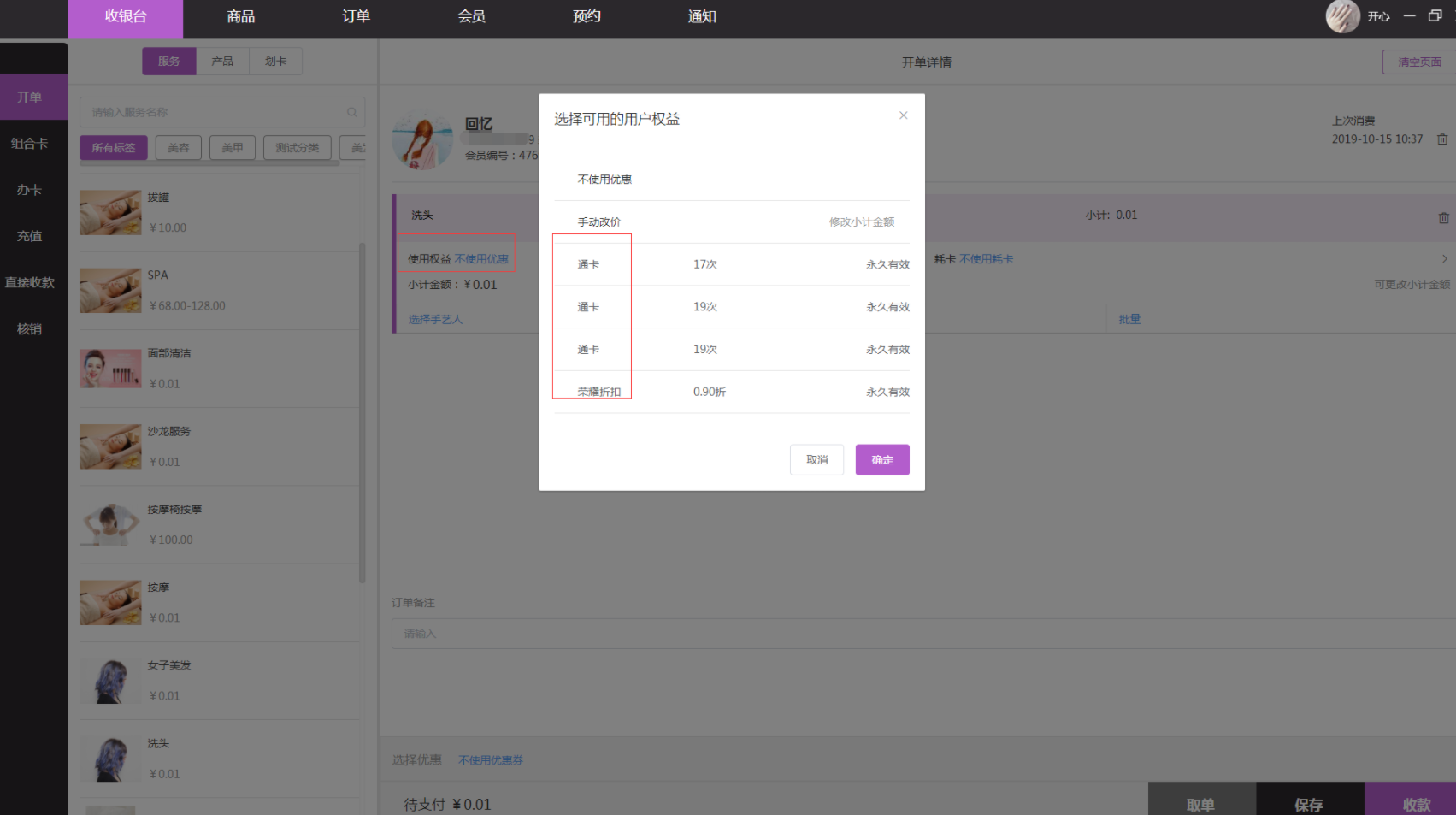Focus the 订单备注 input field
The width and height of the screenshot is (1456, 815).
[923, 634]
